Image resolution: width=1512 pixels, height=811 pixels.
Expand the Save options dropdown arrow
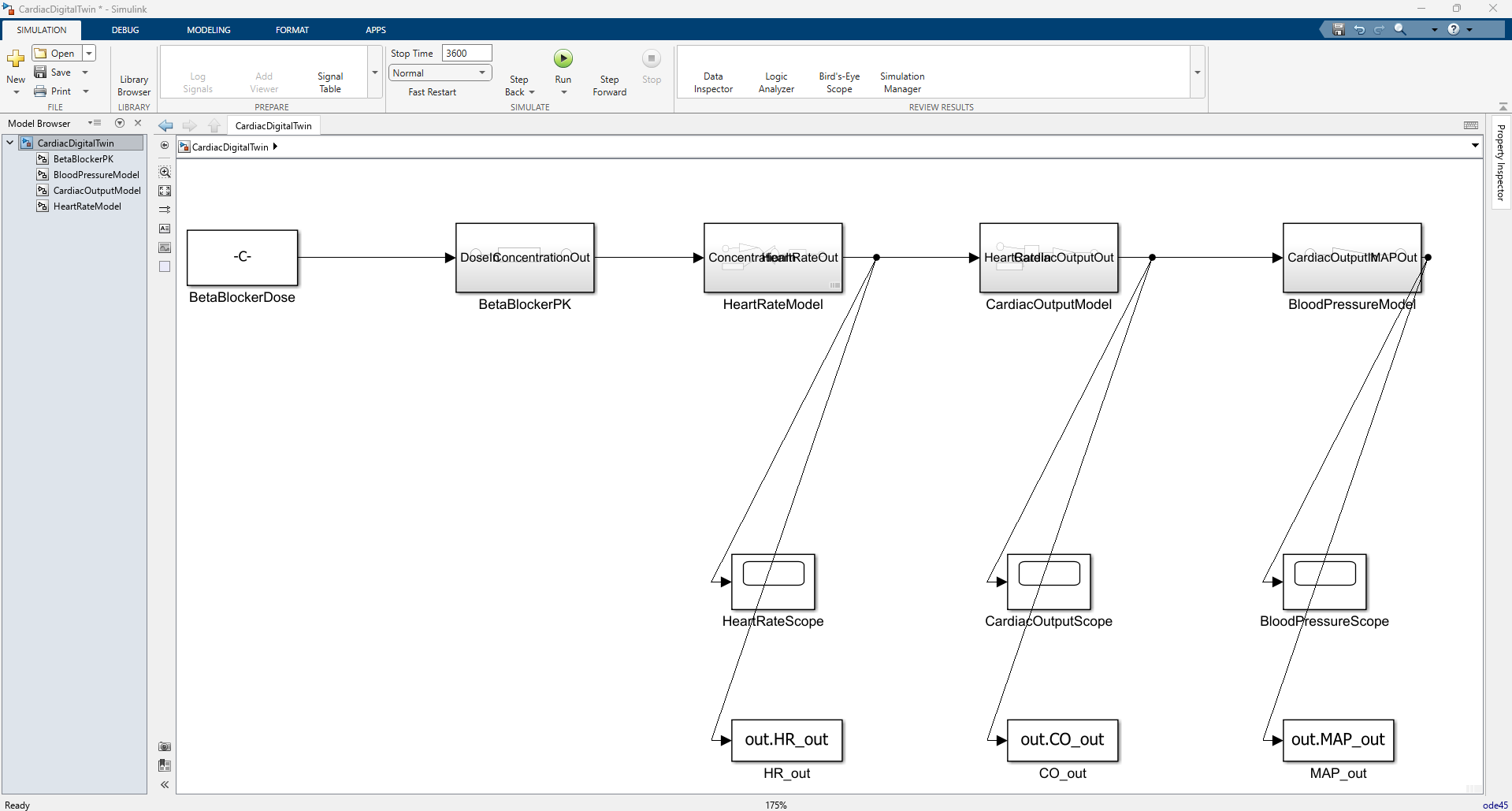point(85,73)
